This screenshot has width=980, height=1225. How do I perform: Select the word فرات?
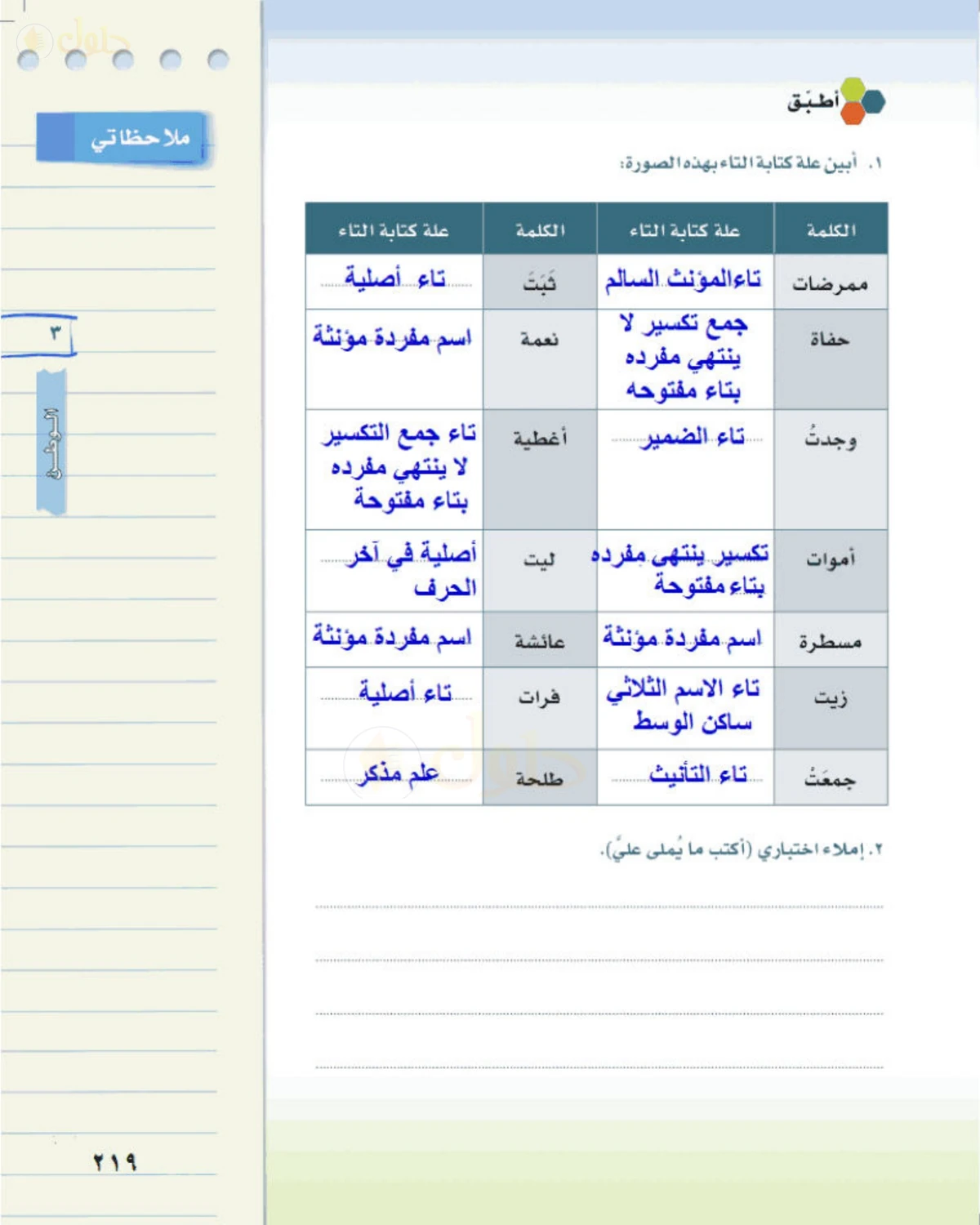pyautogui.click(x=540, y=697)
